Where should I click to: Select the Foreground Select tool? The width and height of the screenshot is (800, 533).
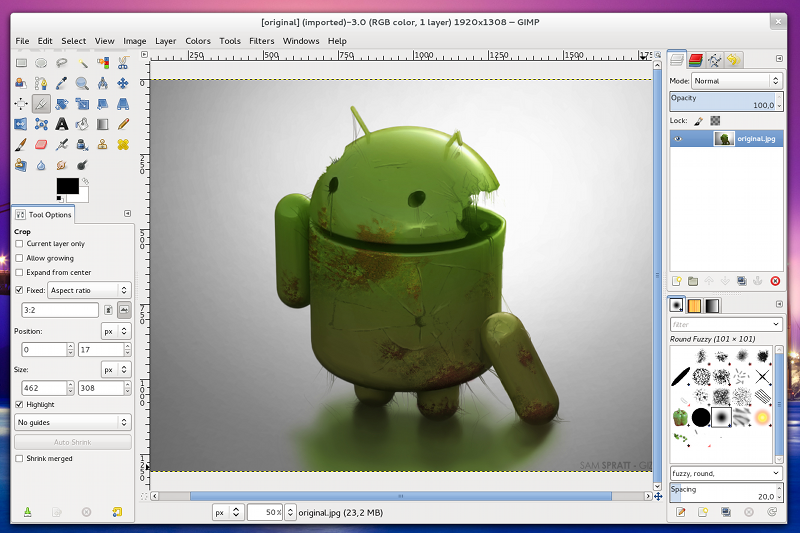[21, 83]
